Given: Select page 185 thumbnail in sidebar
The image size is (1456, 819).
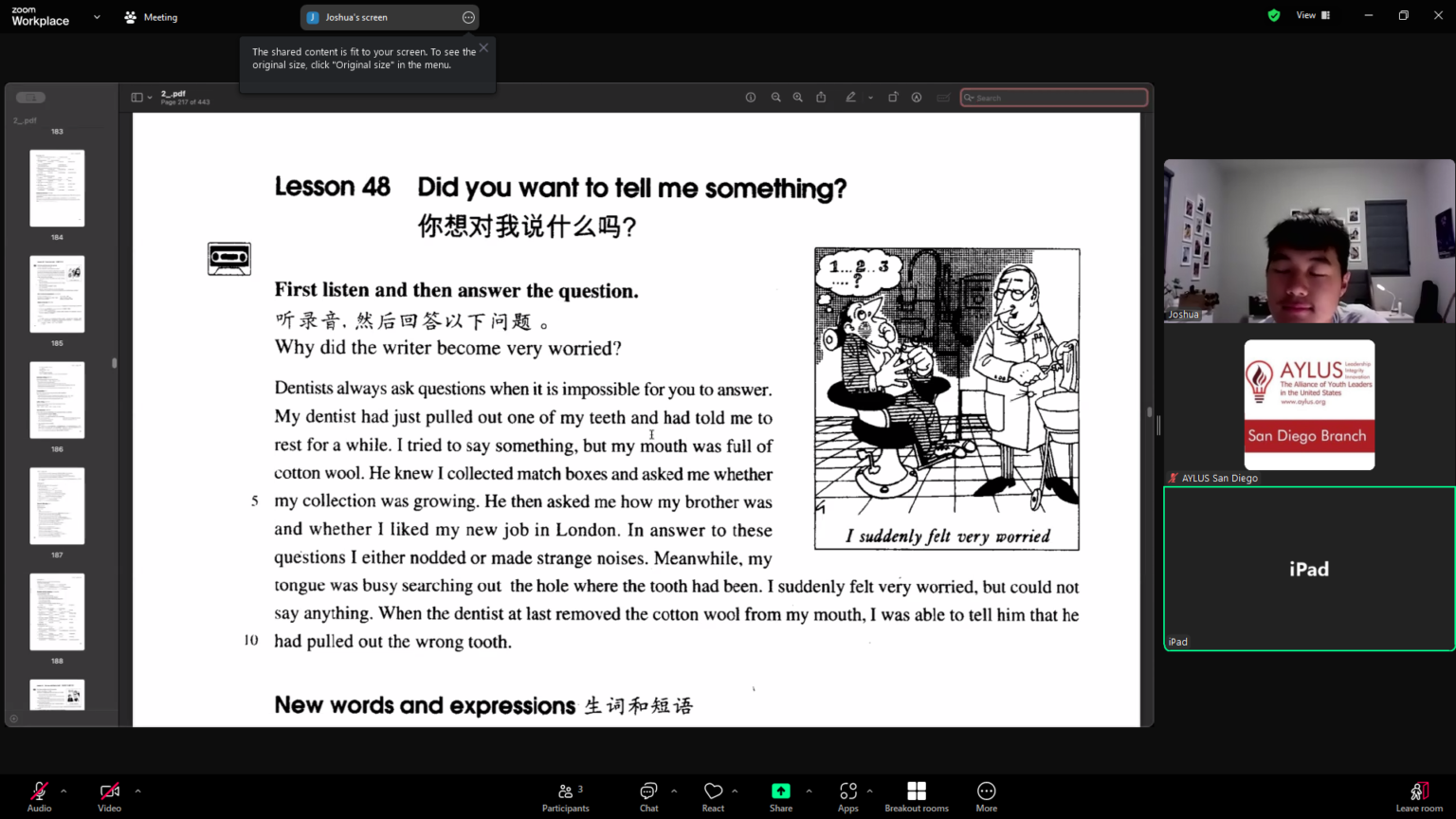Looking at the screenshot, I should pyautogui.click(x=57, y=294).
